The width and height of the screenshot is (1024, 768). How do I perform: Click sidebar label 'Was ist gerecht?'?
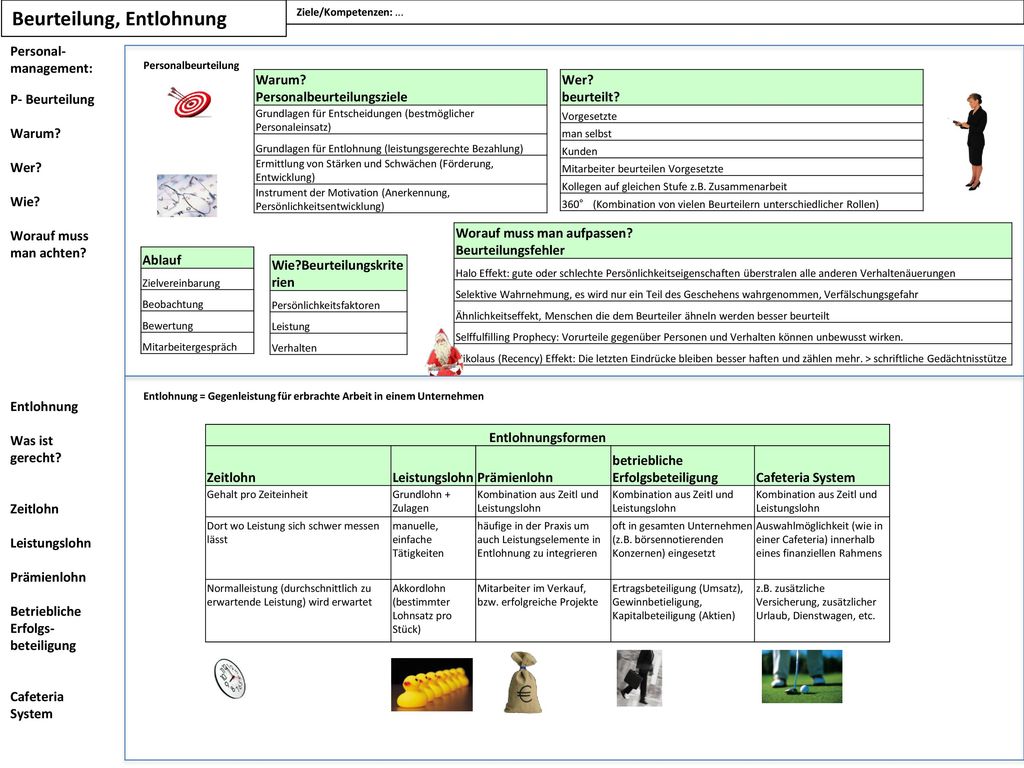click(x=36, y=449)
